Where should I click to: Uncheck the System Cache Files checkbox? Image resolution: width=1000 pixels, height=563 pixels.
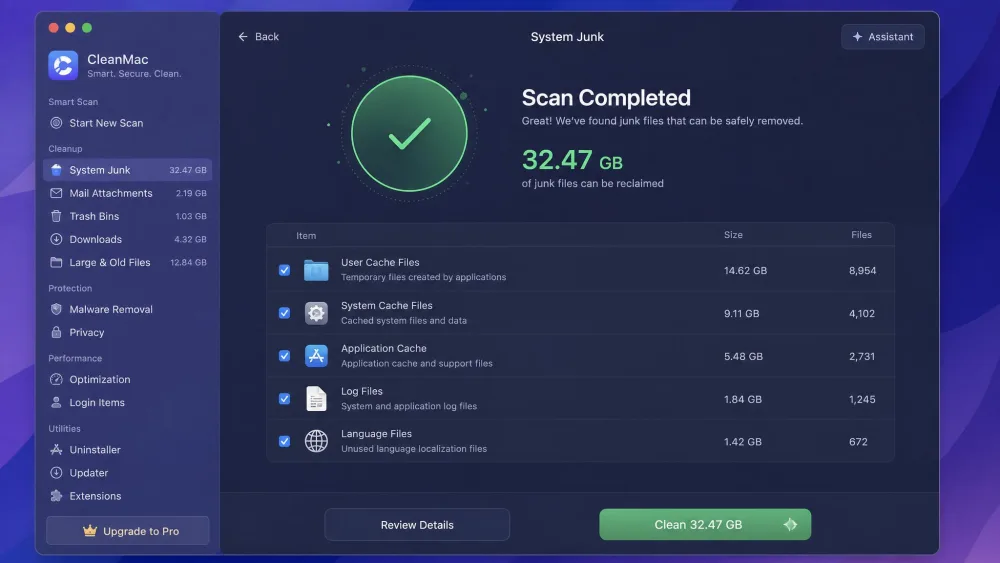click(284, 313)
